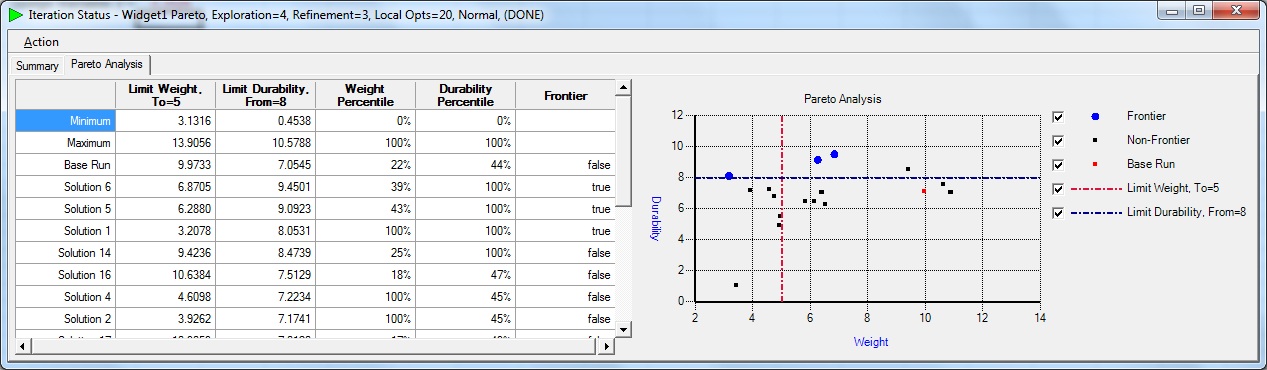The image size is (1267, 370).
Task: Select the Solution 2 row
Action: point(65,318)
